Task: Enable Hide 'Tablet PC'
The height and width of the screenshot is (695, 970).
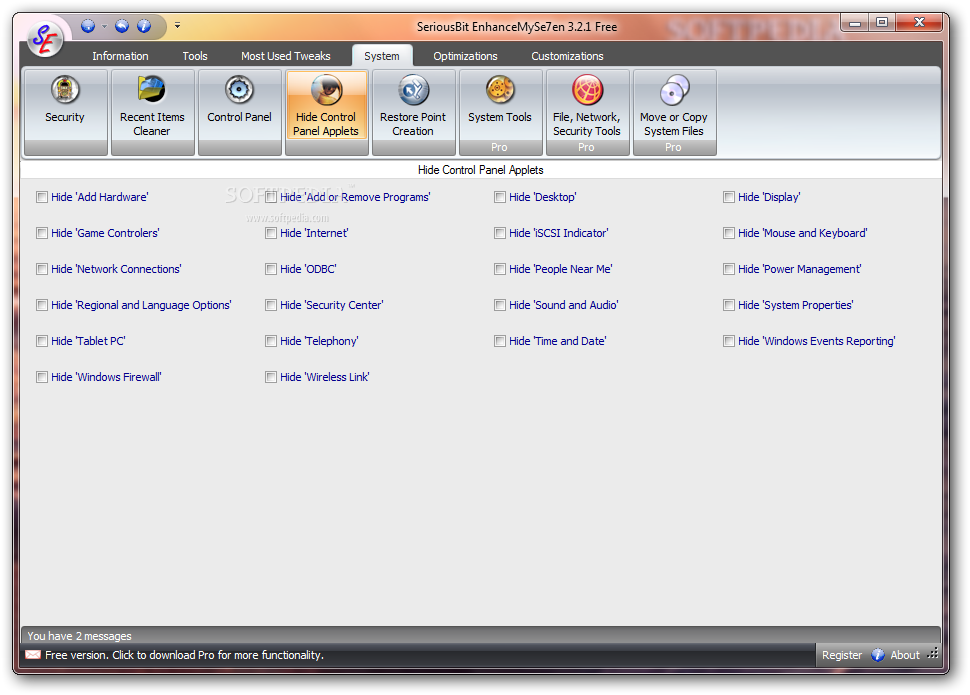Action: point(42,340)
